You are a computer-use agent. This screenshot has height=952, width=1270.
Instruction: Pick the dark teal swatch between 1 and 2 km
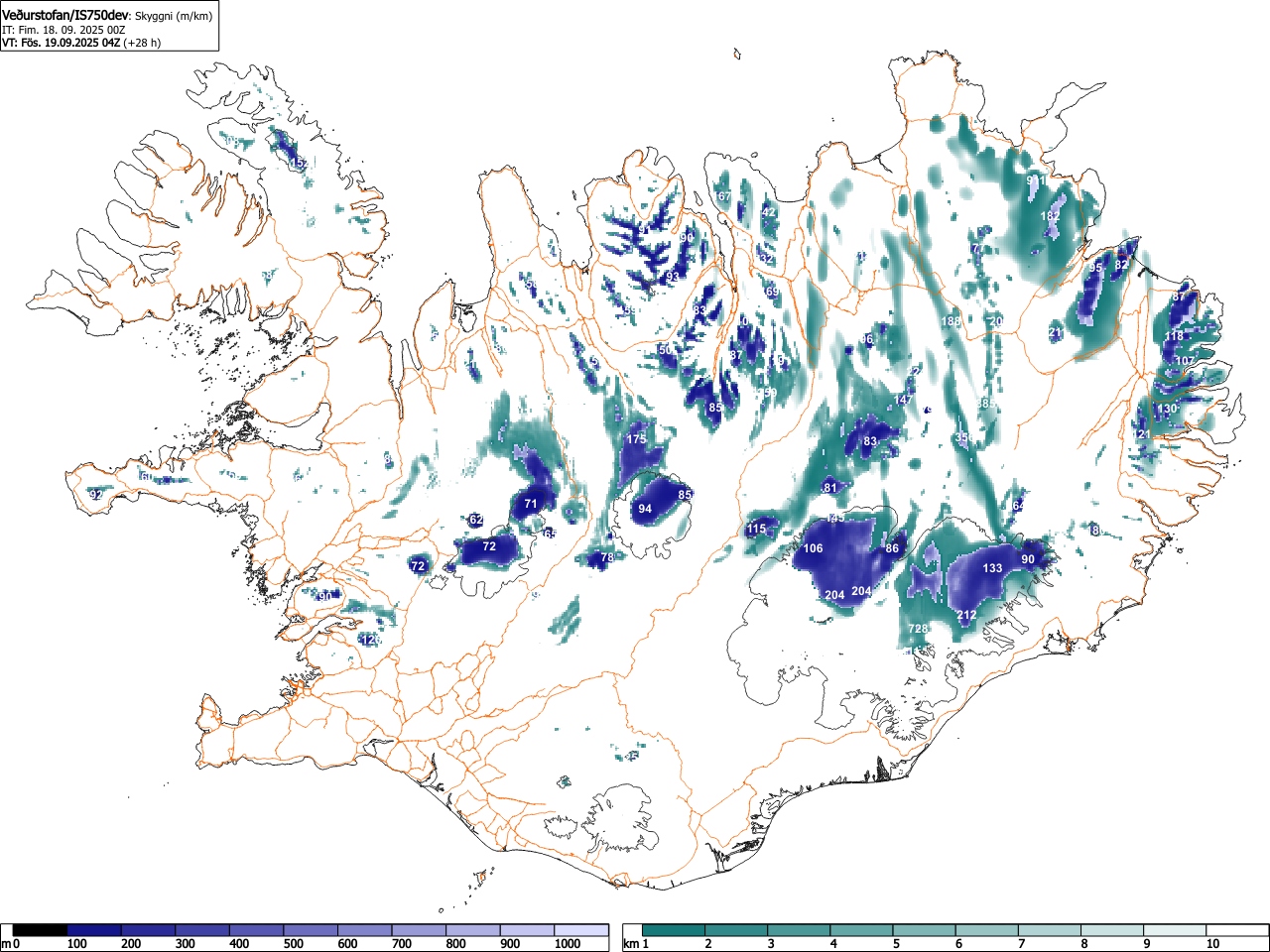(x=674, y=930)
